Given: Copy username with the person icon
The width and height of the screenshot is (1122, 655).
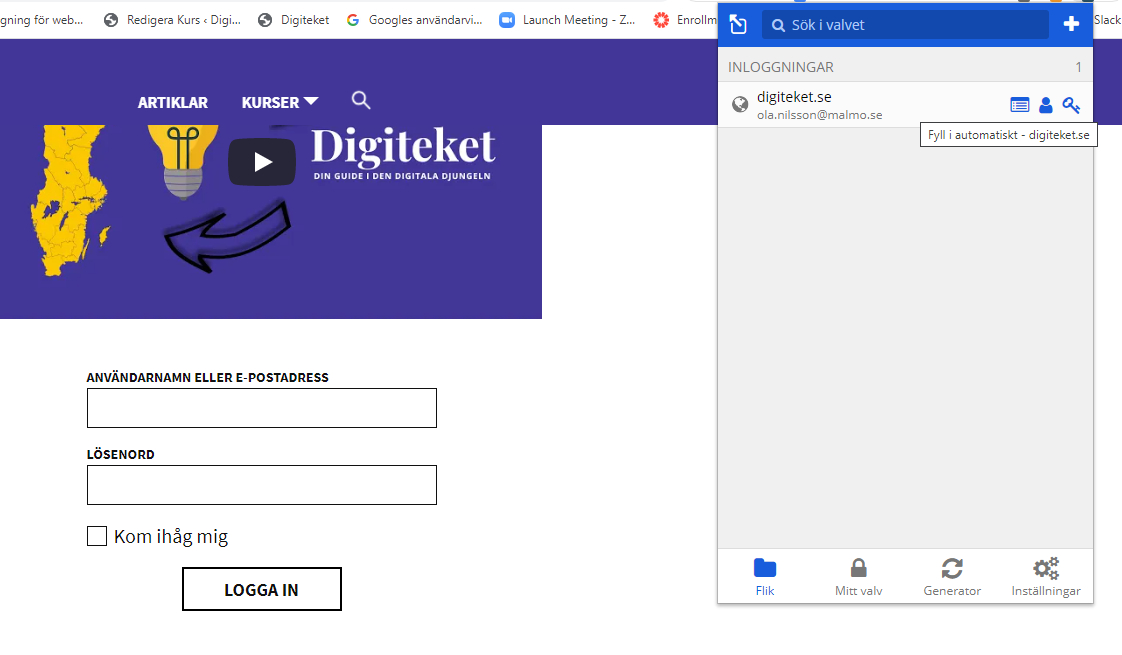Looking at the screenshot, I should [1045, 104].
